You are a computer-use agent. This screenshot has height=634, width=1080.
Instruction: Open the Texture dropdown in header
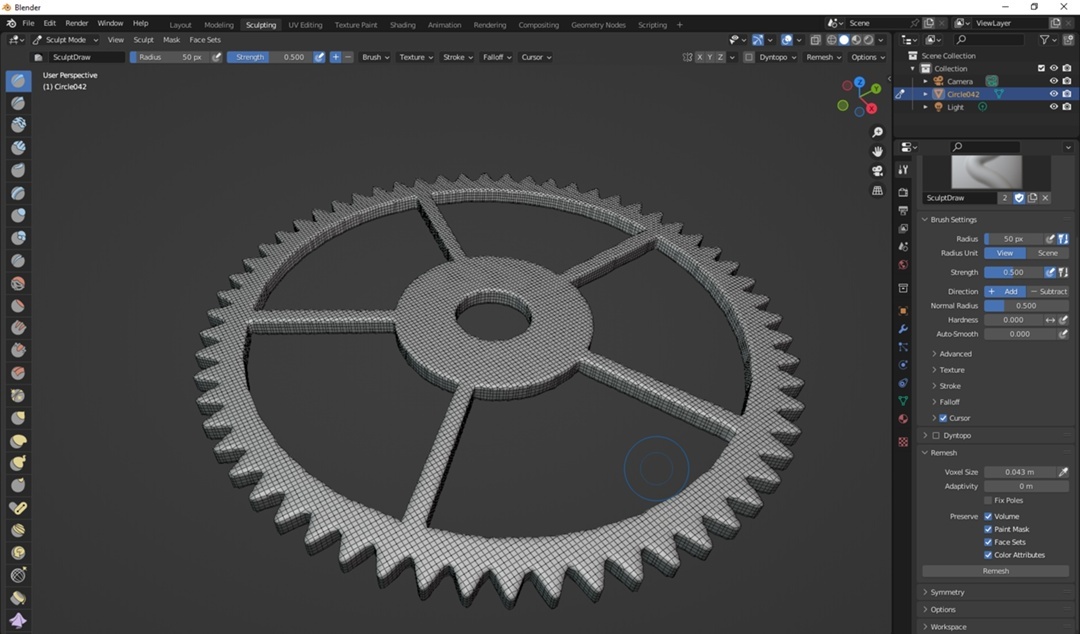[416, 57]
